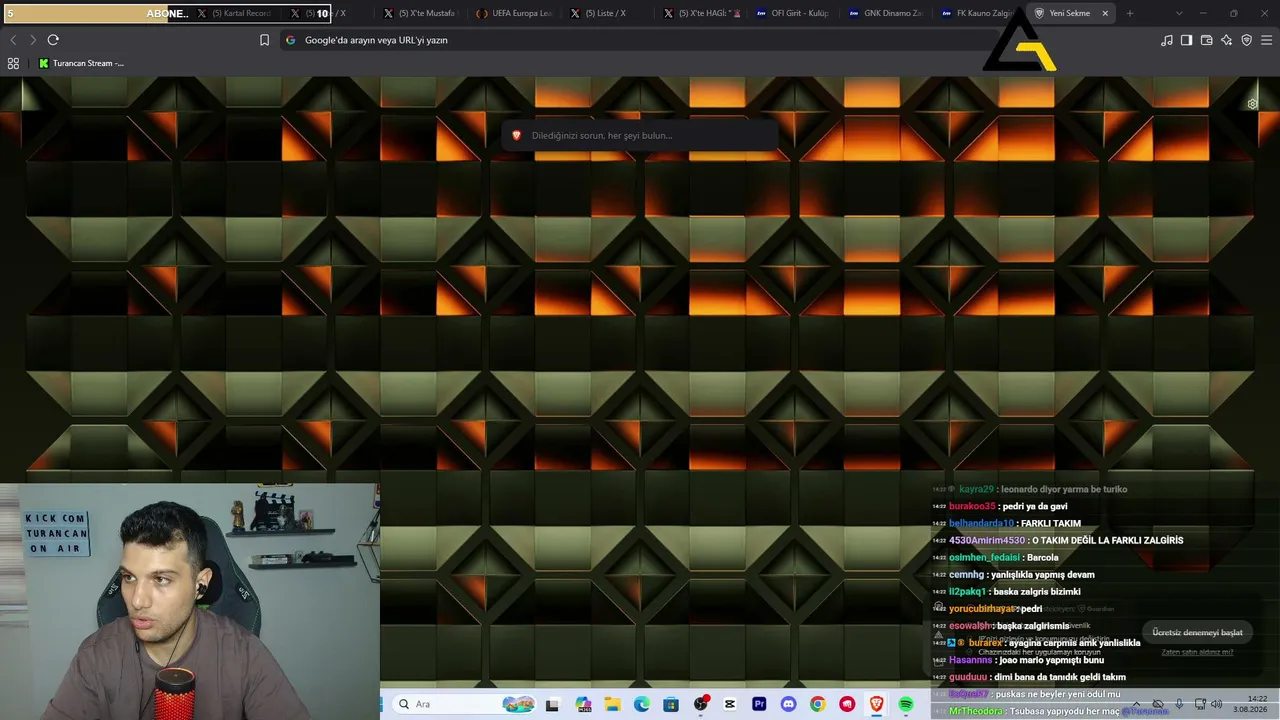Click username 4530Amirim4530 in chat
This screenshot has height=720, width=1280.
987,540
